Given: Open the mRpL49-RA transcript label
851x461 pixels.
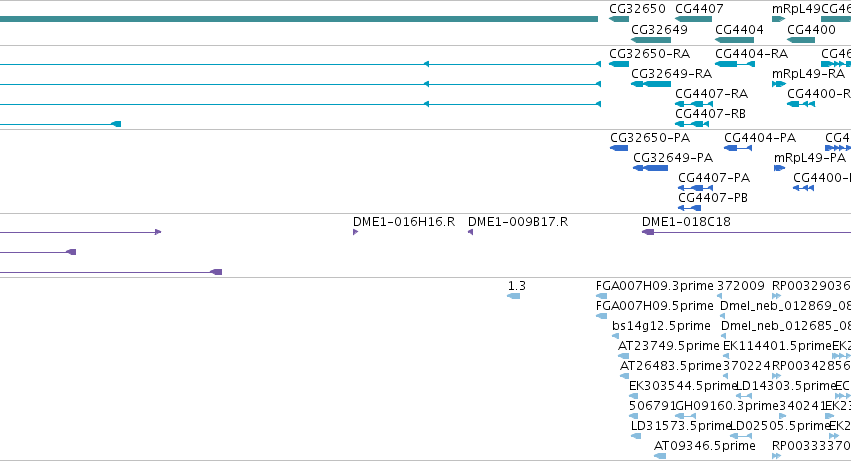Looking at the screenshot, I should [808, 73].
